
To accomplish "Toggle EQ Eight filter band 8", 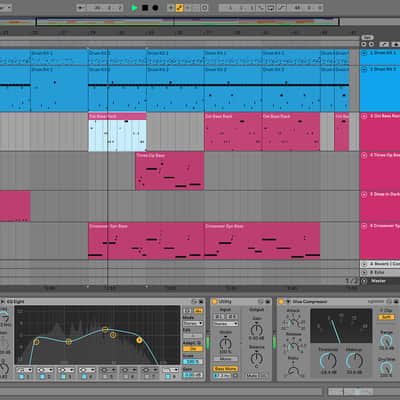I will (168, 376).
